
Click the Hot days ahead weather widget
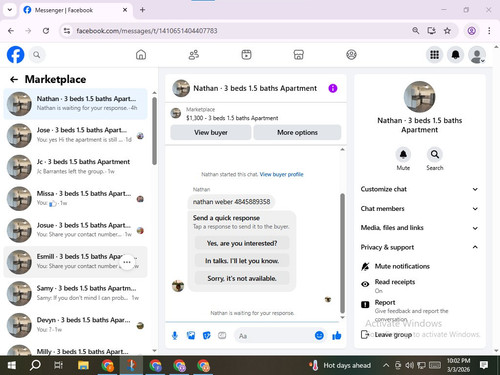[x=340, y=365]
